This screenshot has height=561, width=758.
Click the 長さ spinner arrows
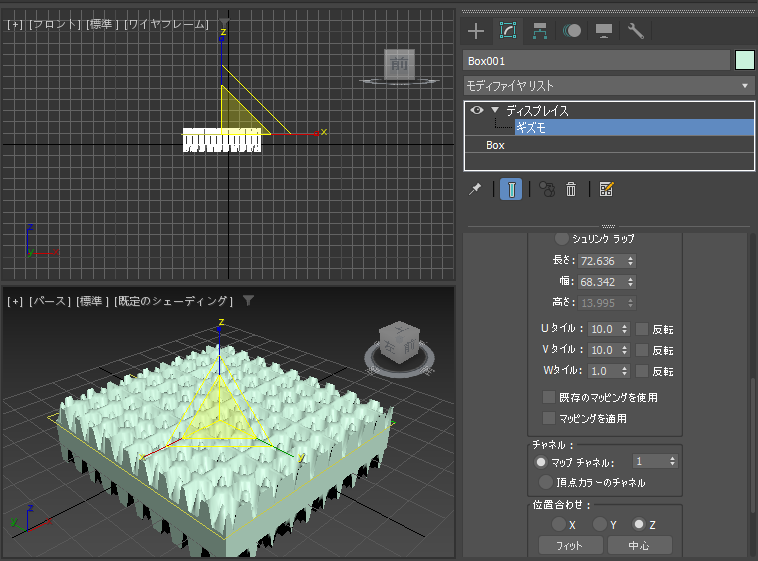coord(630,261)
